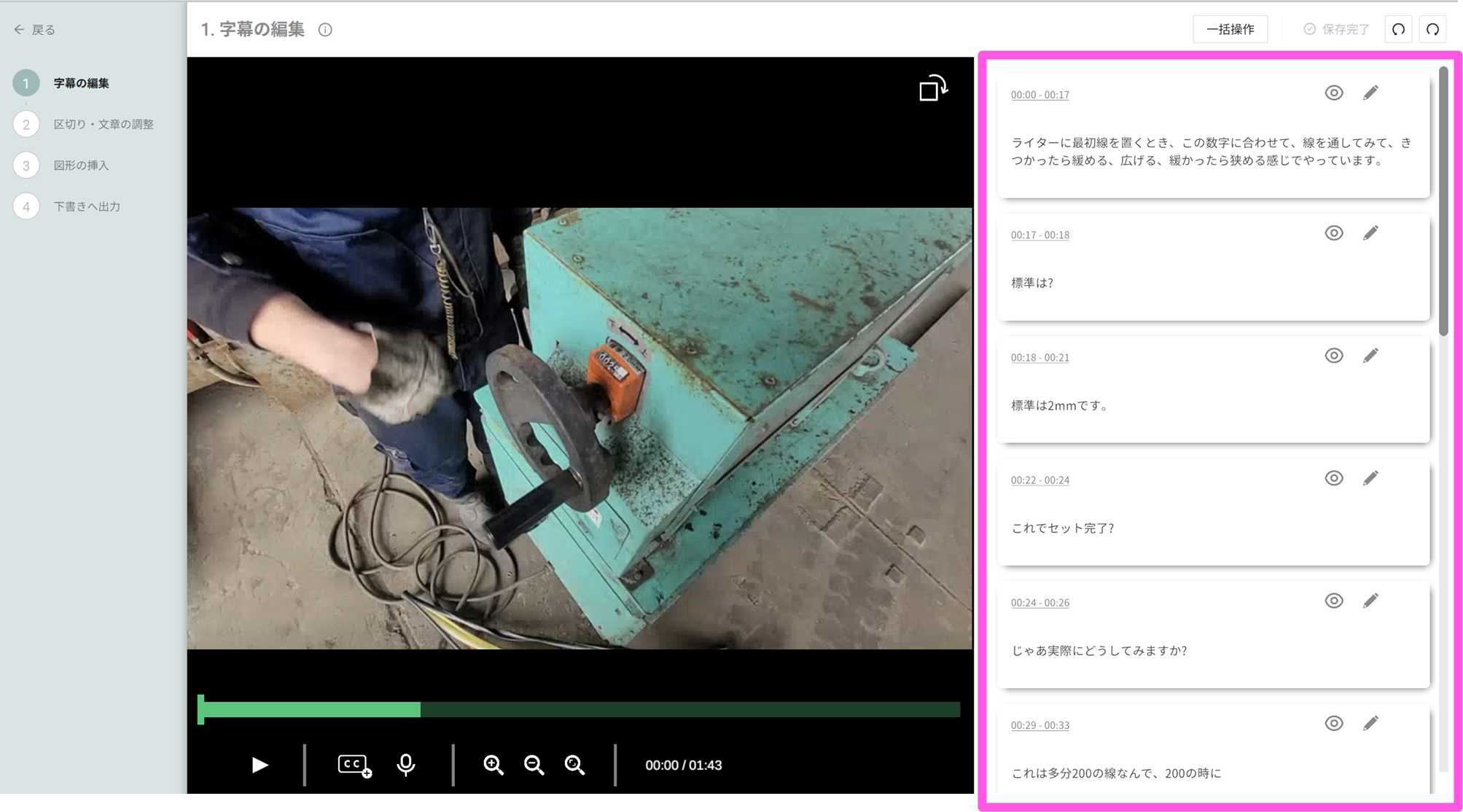Image resolution: width=1463 pixels, height=812 pixels.
Task: Click the undo arrow icon
Action: point(1398,29)
